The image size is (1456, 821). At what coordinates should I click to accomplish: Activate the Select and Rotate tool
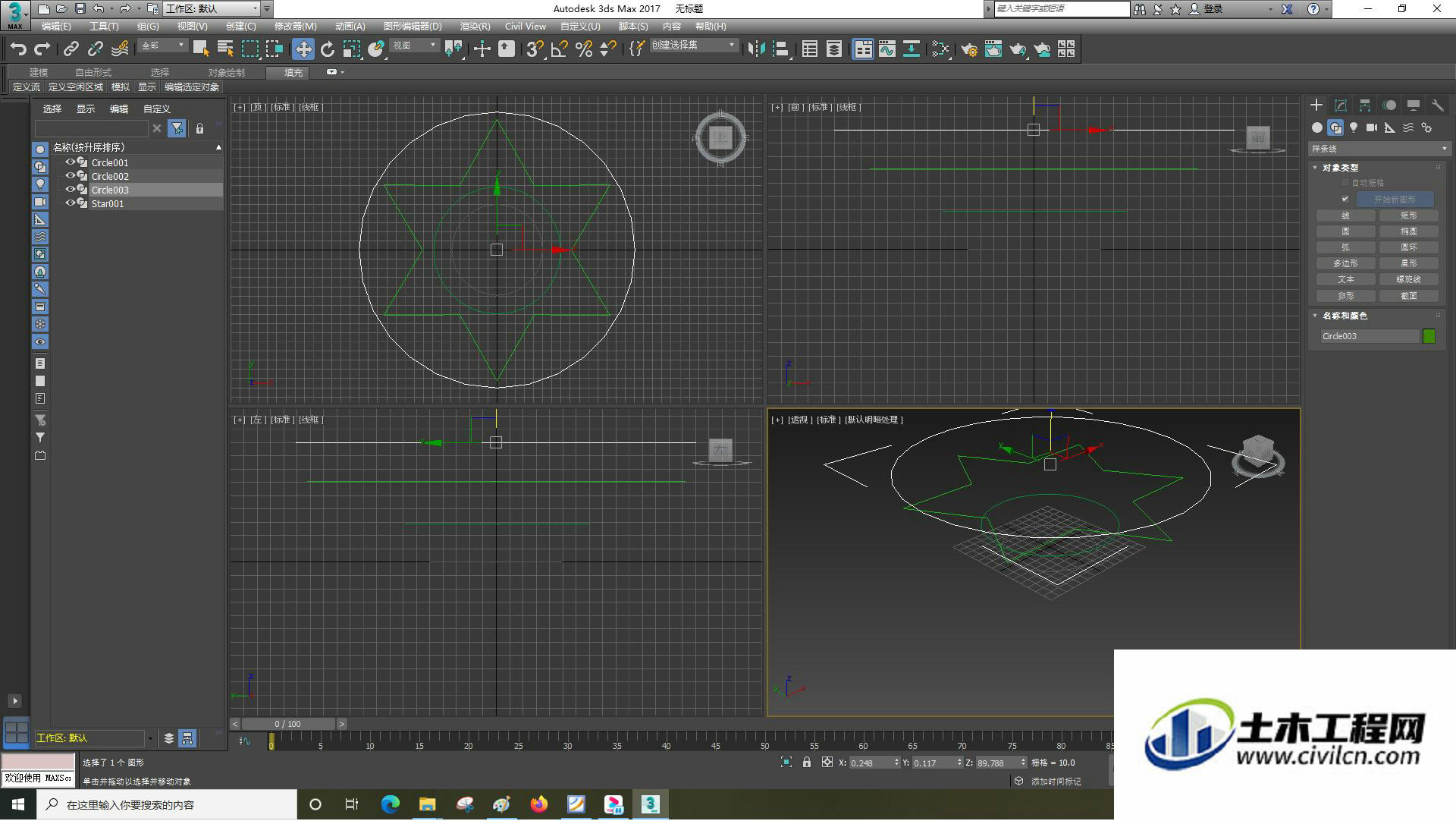point(328,49)
